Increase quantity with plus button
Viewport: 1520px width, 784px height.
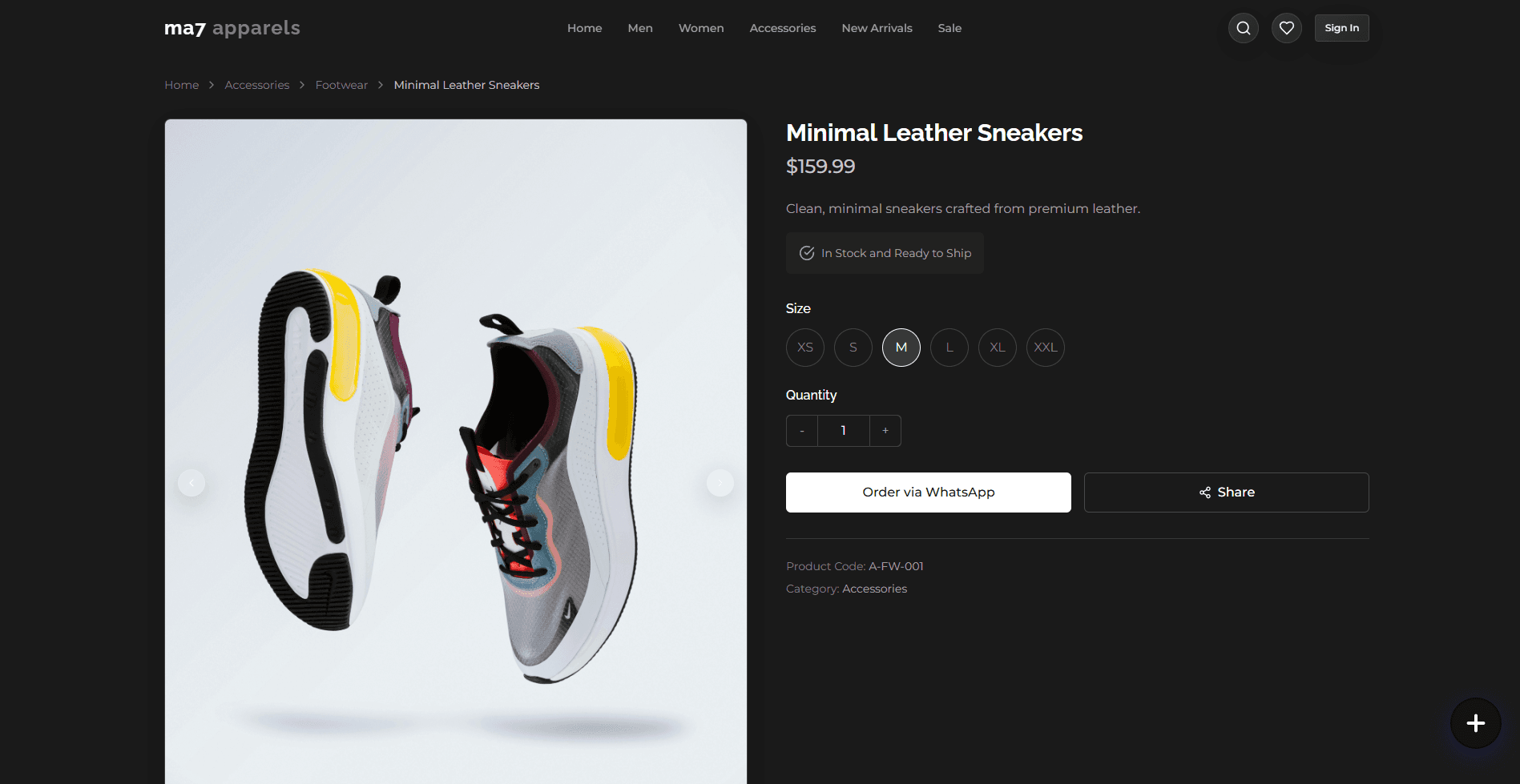pyautogui.click(x=885, y=431)
